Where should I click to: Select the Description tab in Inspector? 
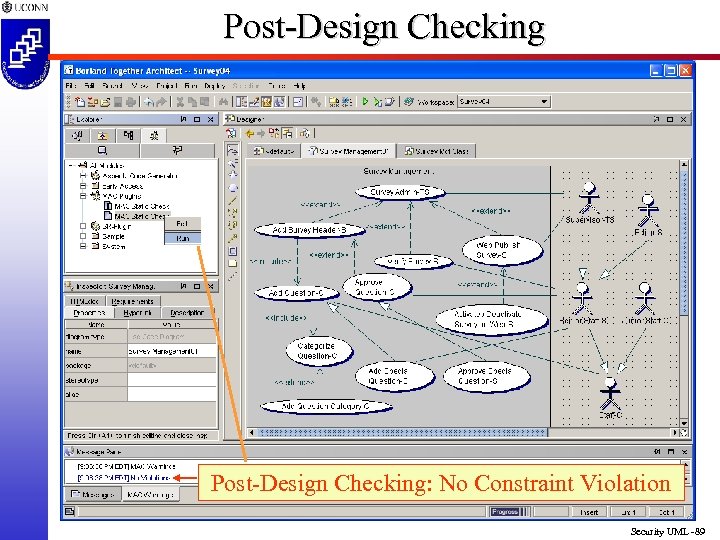click(x=187, y=313)
